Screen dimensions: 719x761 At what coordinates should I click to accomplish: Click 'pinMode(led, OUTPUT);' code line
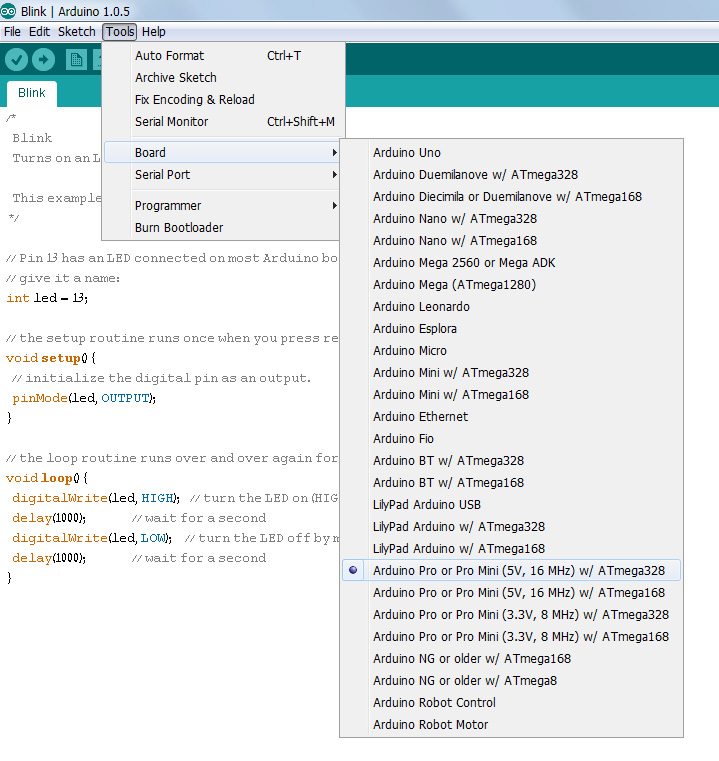click(84, 398)
